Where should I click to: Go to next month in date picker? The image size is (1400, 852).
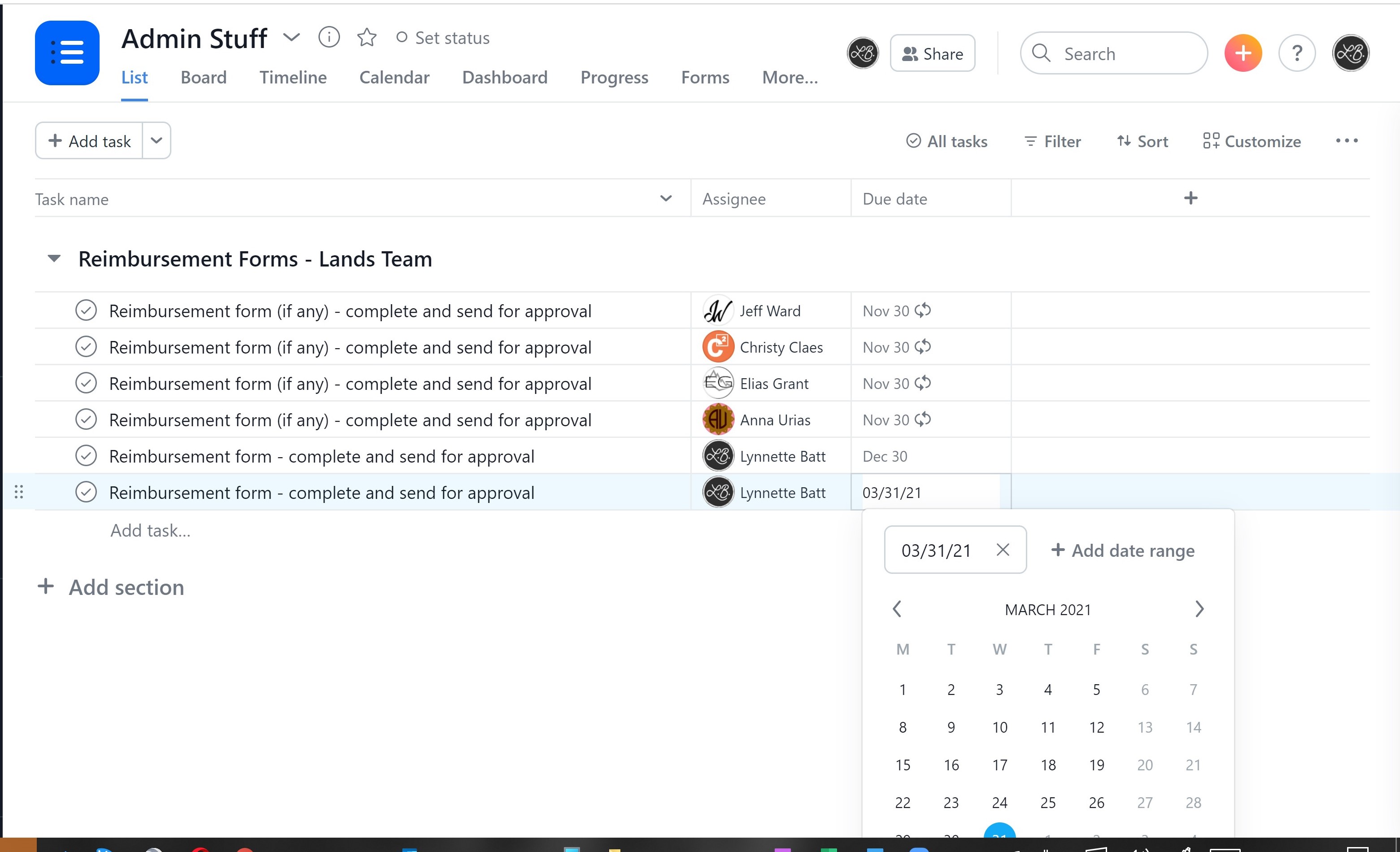pos(1199,609)
